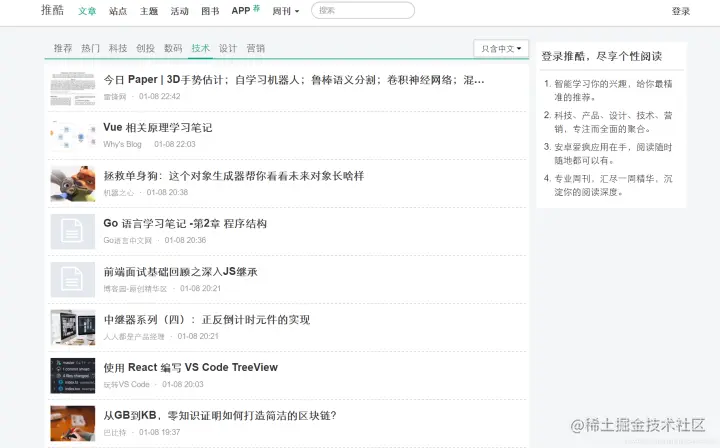Switch to the 科技 category tab
This screenshot has height=448, width=720.
(118, 48)
